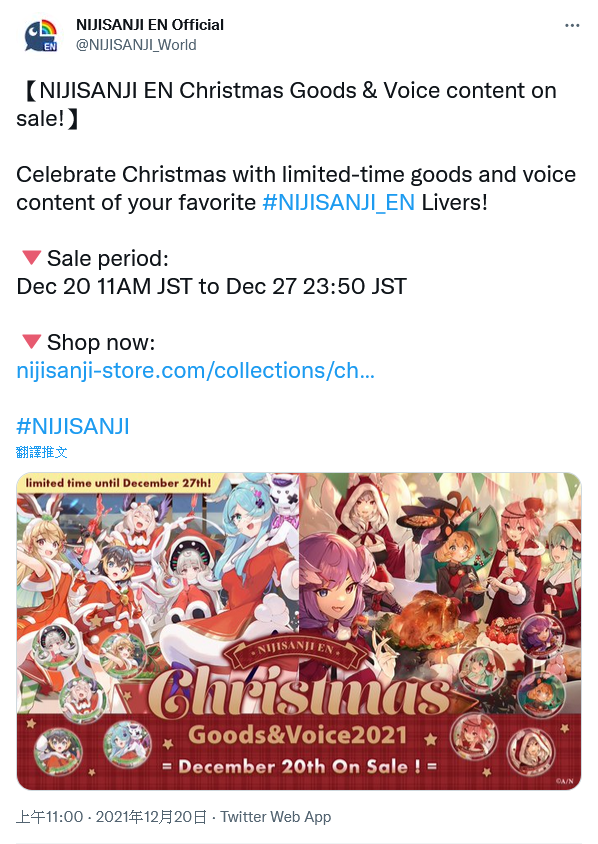Open the NIJISANJI EN profile avatar
Screen dimensions: 598x844
coord(41,36)
